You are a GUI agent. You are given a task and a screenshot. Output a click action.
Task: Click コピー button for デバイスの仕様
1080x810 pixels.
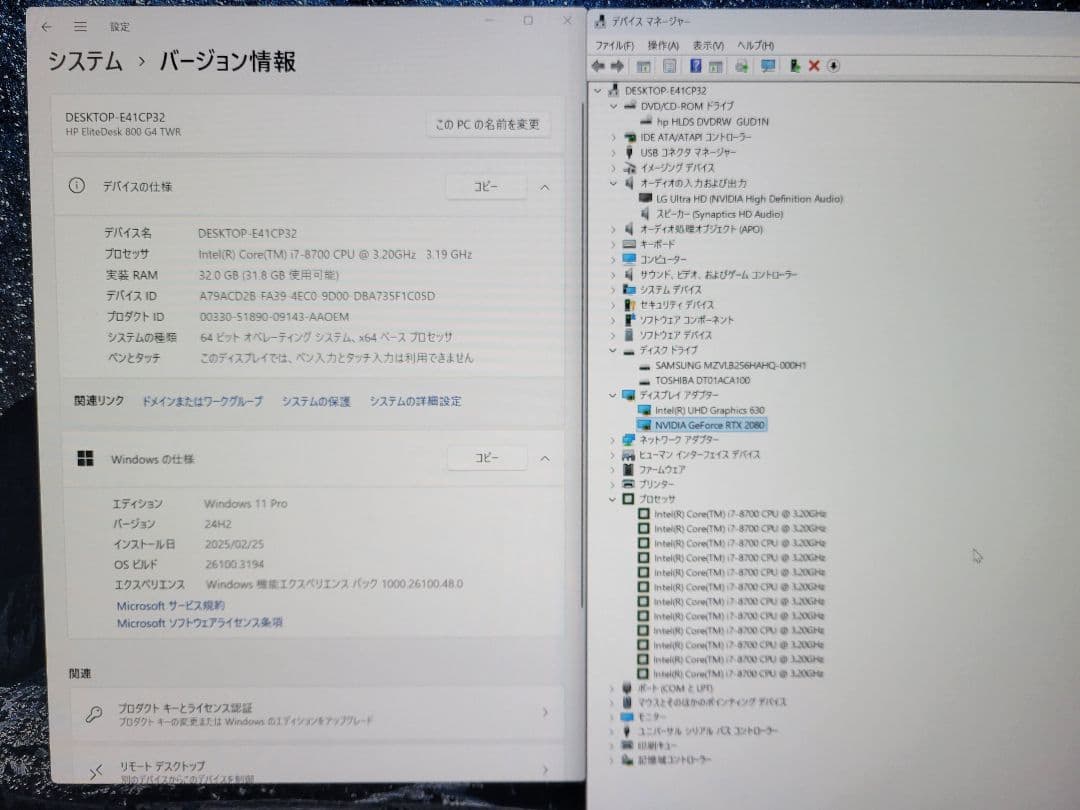click(x=486, y=187)
